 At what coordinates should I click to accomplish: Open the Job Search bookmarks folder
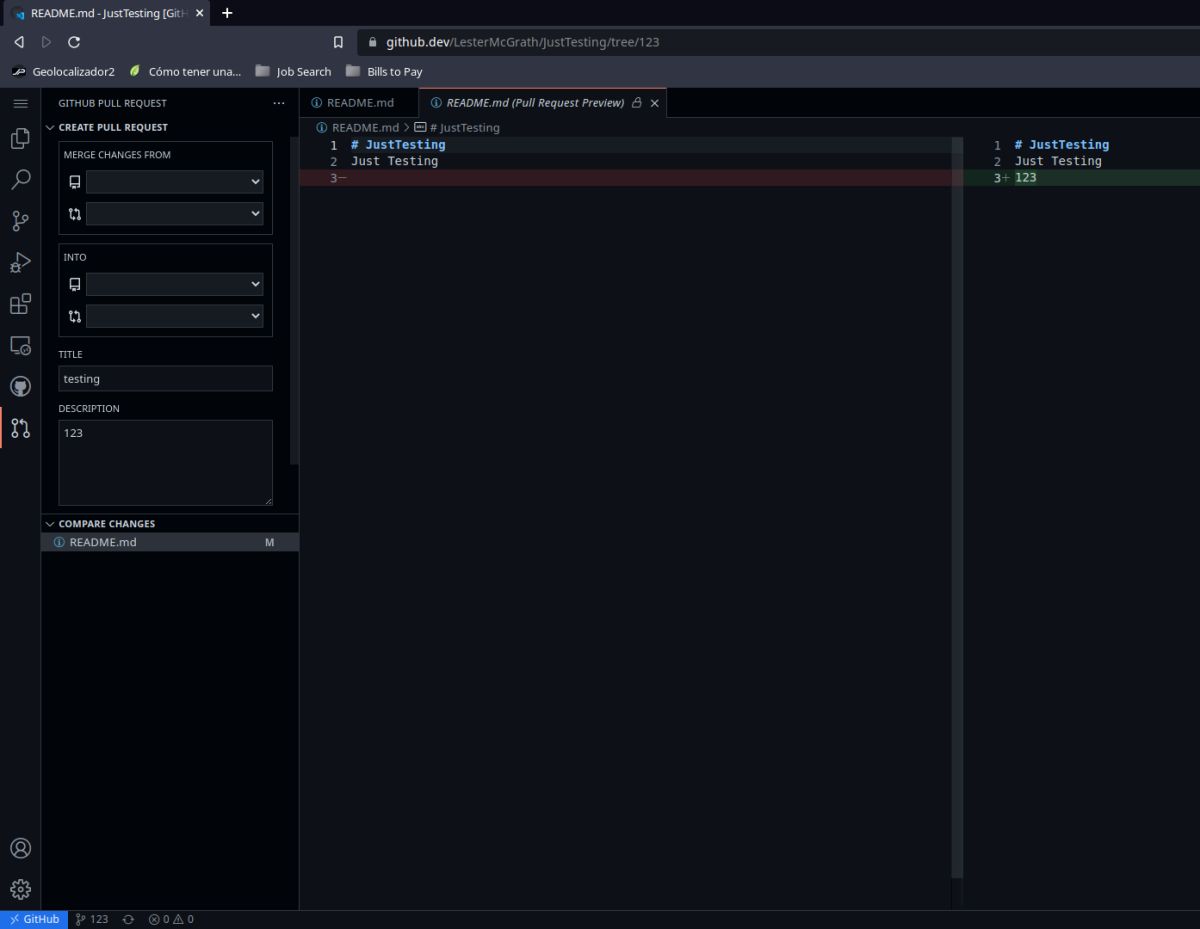tap(293, 72)
